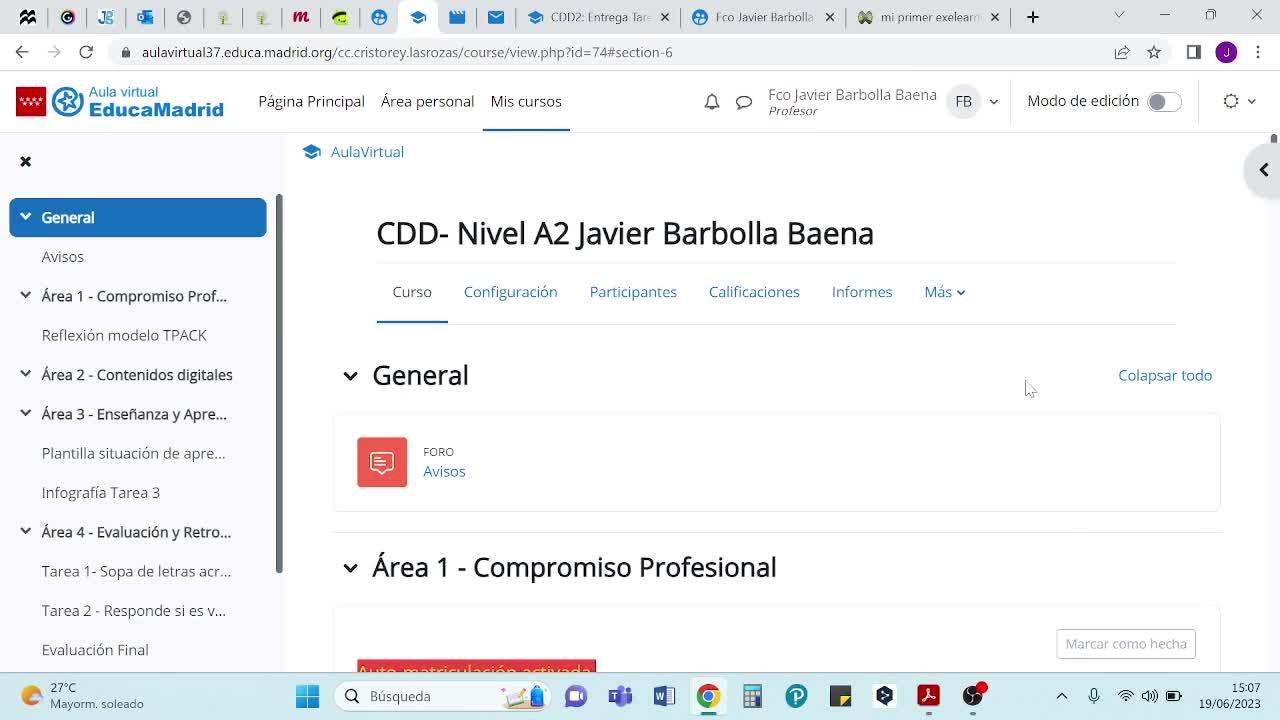Open a new browser tab
Viewport: 1280px width, 720px height.
point(1033,17)
